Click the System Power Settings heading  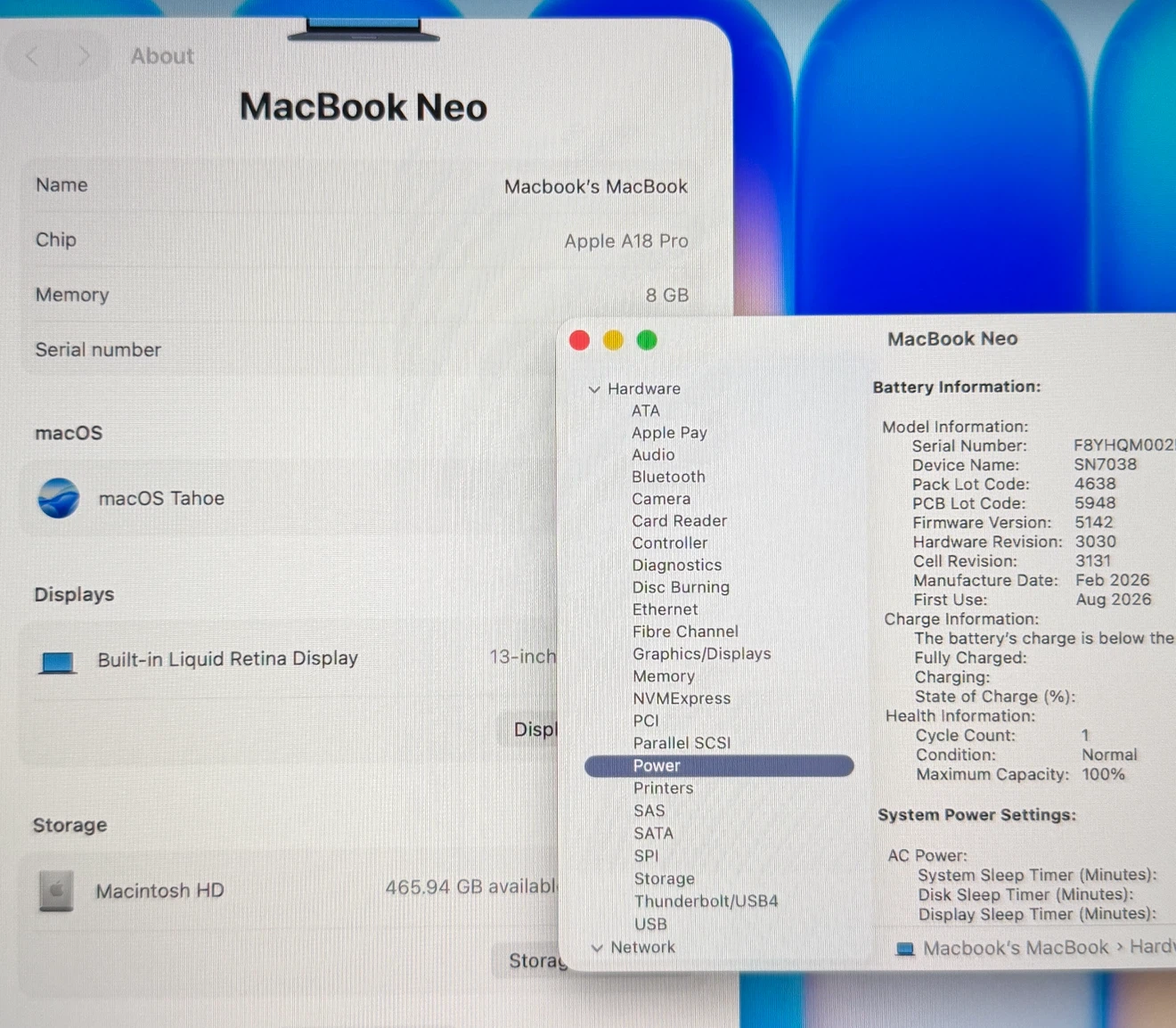coord(977,815)
